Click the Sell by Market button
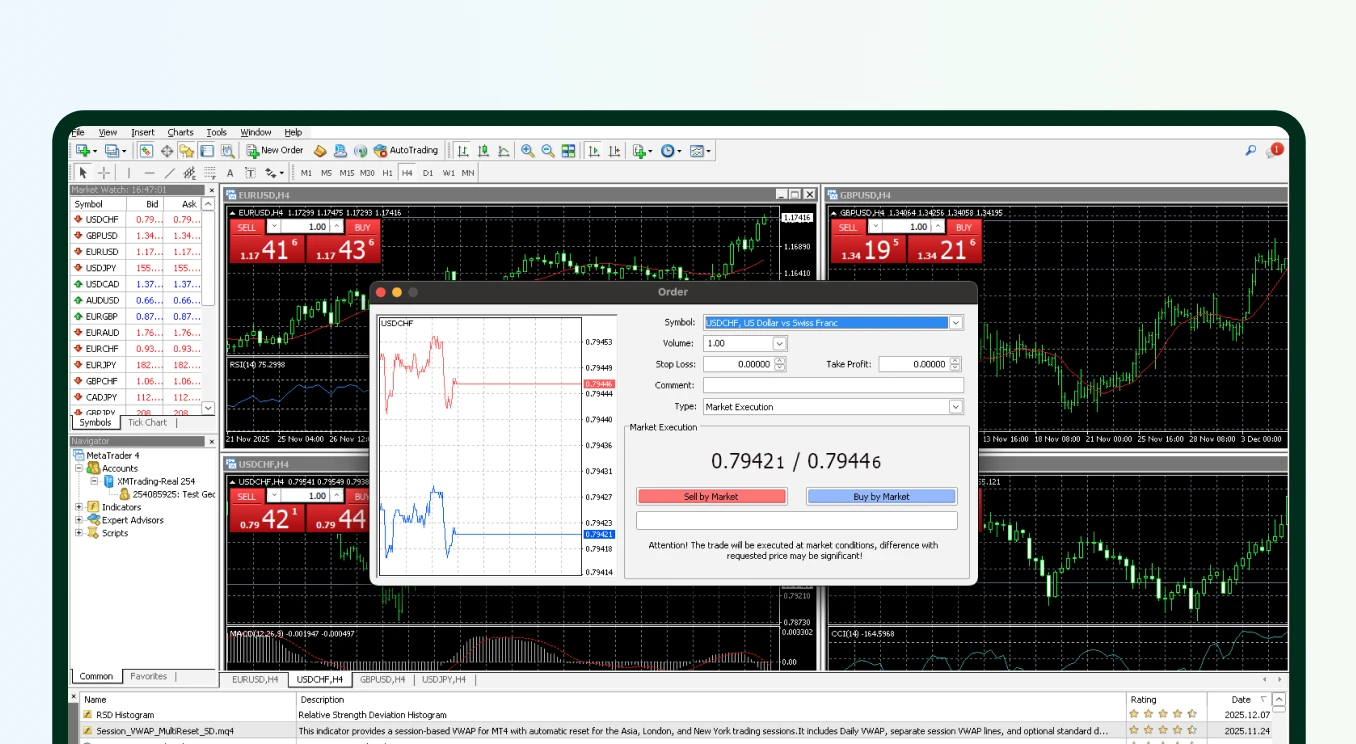The width and height of the screenshot is (1356, 744). click(x=711, y=496)
